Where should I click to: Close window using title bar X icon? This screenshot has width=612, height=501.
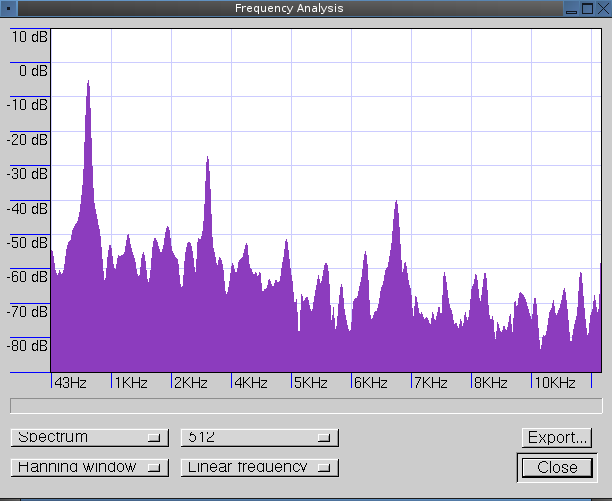pos(602,8)
